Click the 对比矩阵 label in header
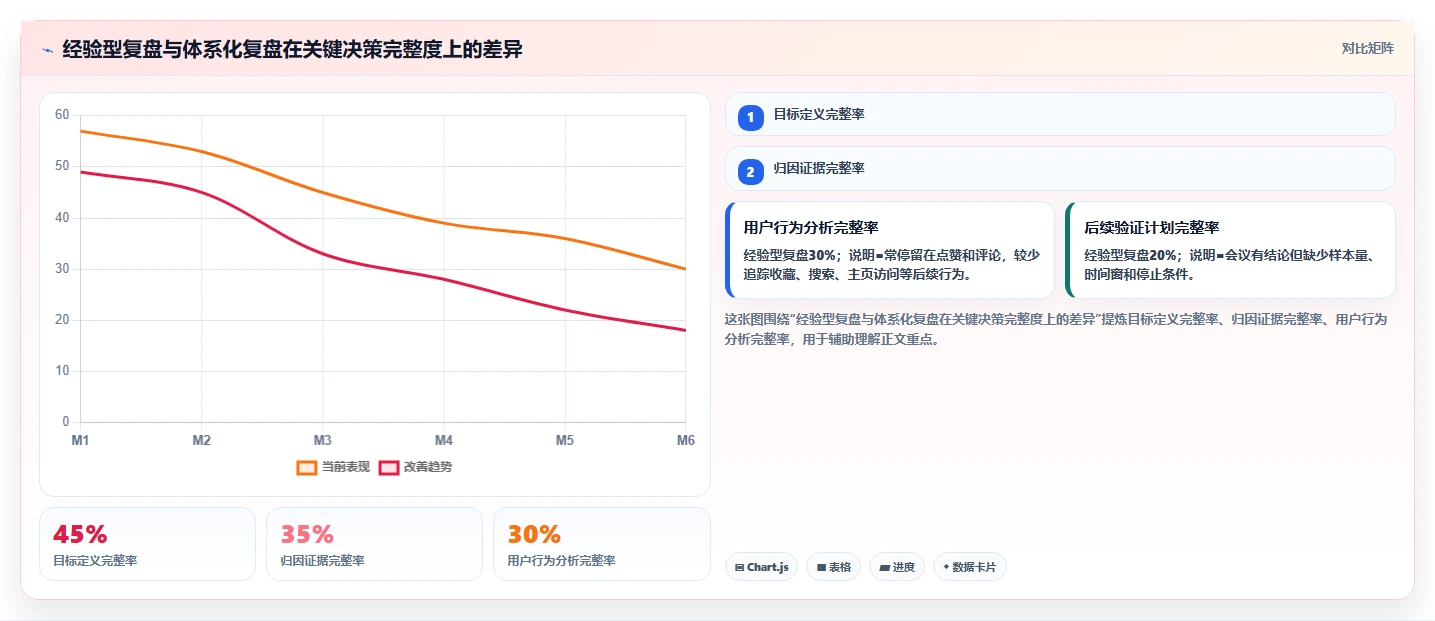 (1367, 48)
